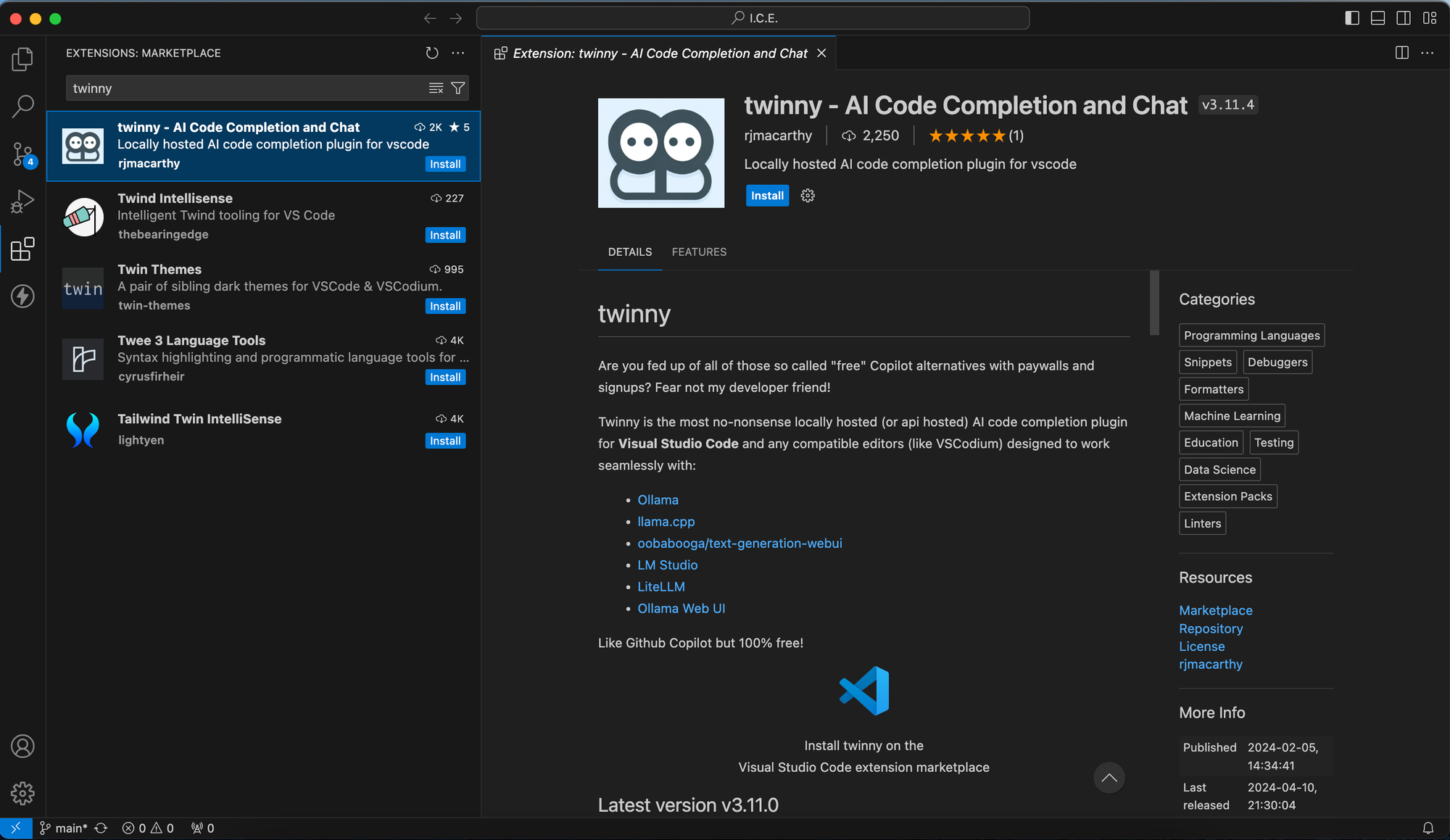Image resolution: width=1450 pixels, height=840 pixels.
Task: Click the go back arrow in title bar
Action: (x=430, y=18)
